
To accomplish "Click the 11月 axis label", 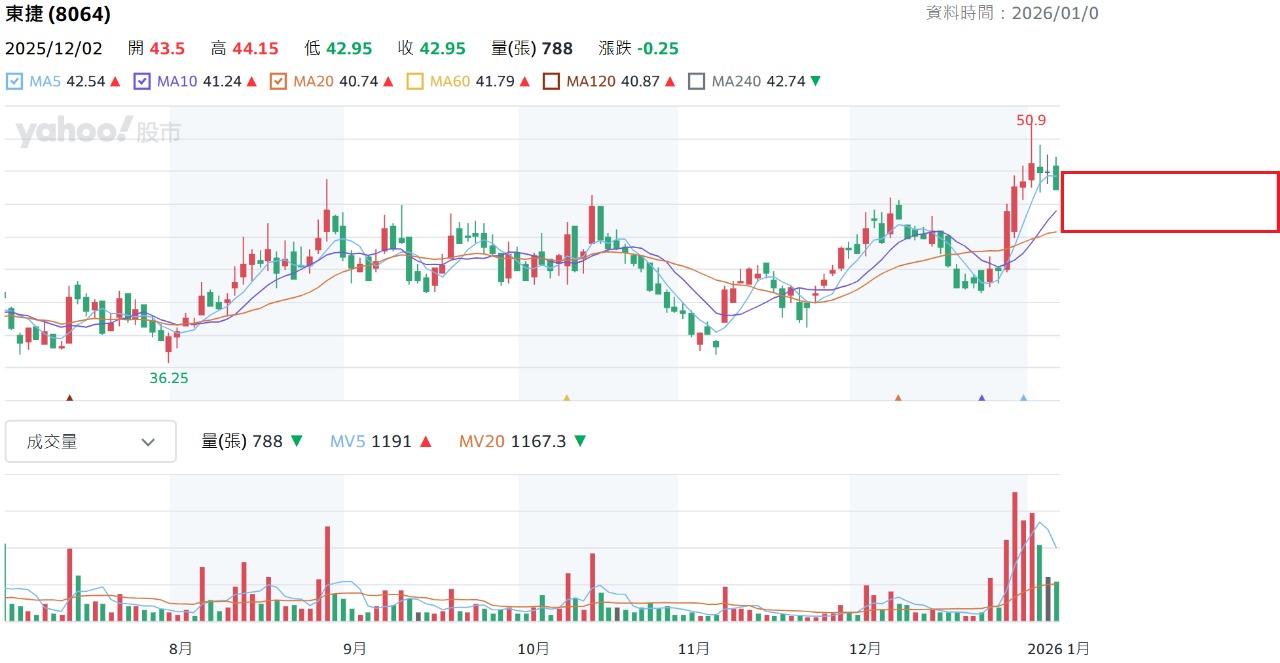I will click(x=694, y=649).
